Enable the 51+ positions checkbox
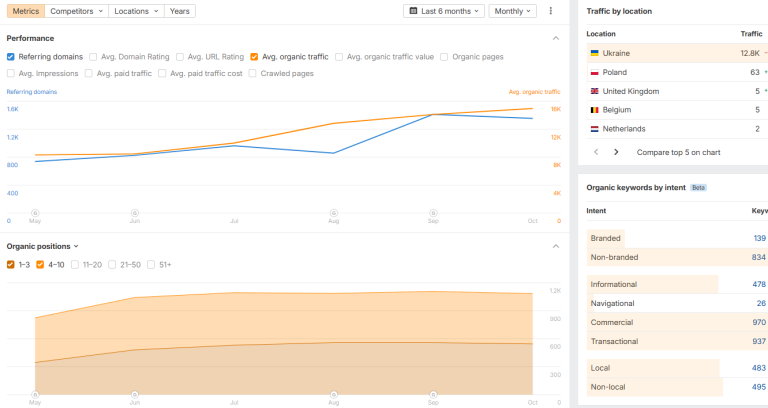Image resolution: width=768 pixels, height=408 pixels. coord(151,264)
